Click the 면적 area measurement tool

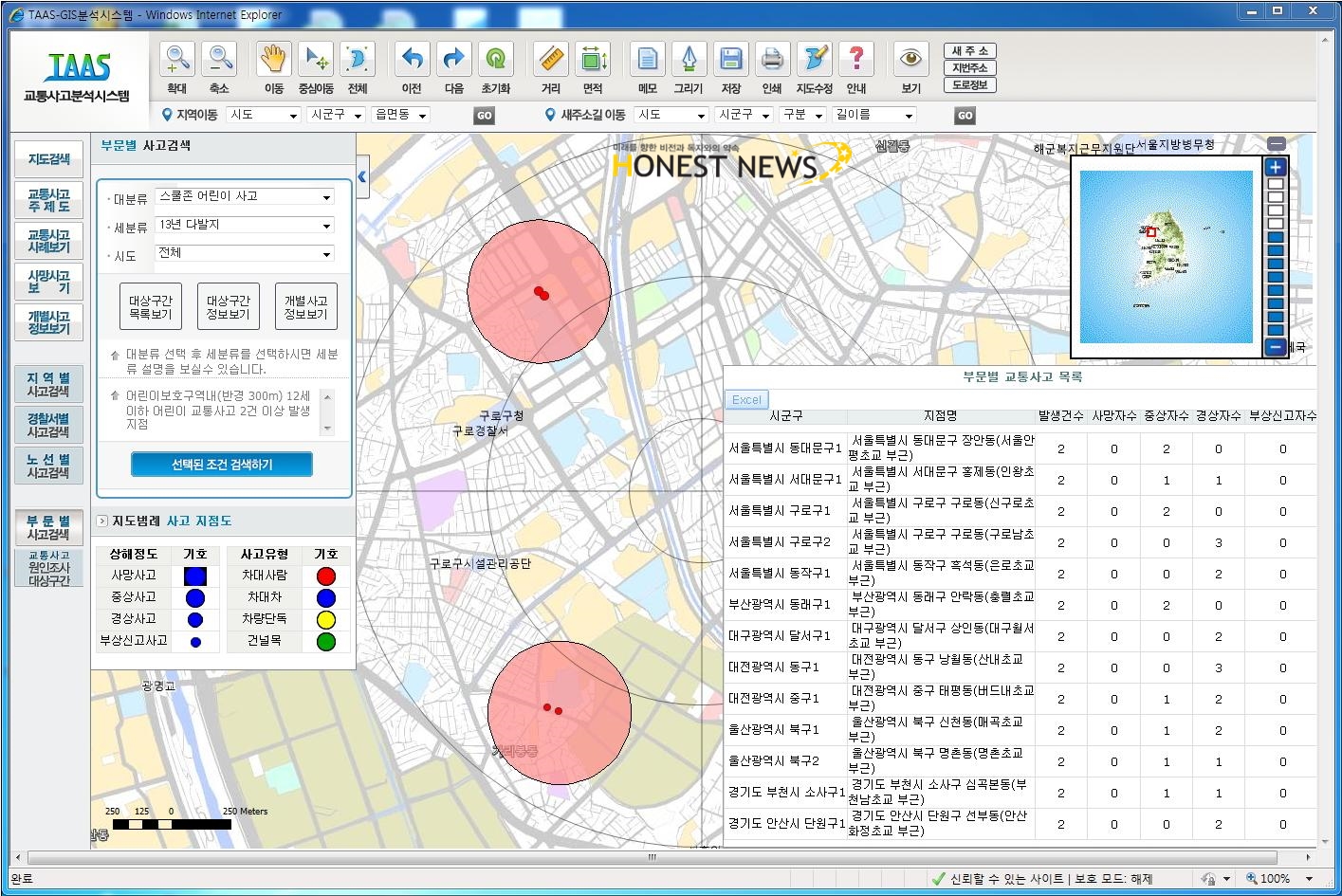point(593,60)
